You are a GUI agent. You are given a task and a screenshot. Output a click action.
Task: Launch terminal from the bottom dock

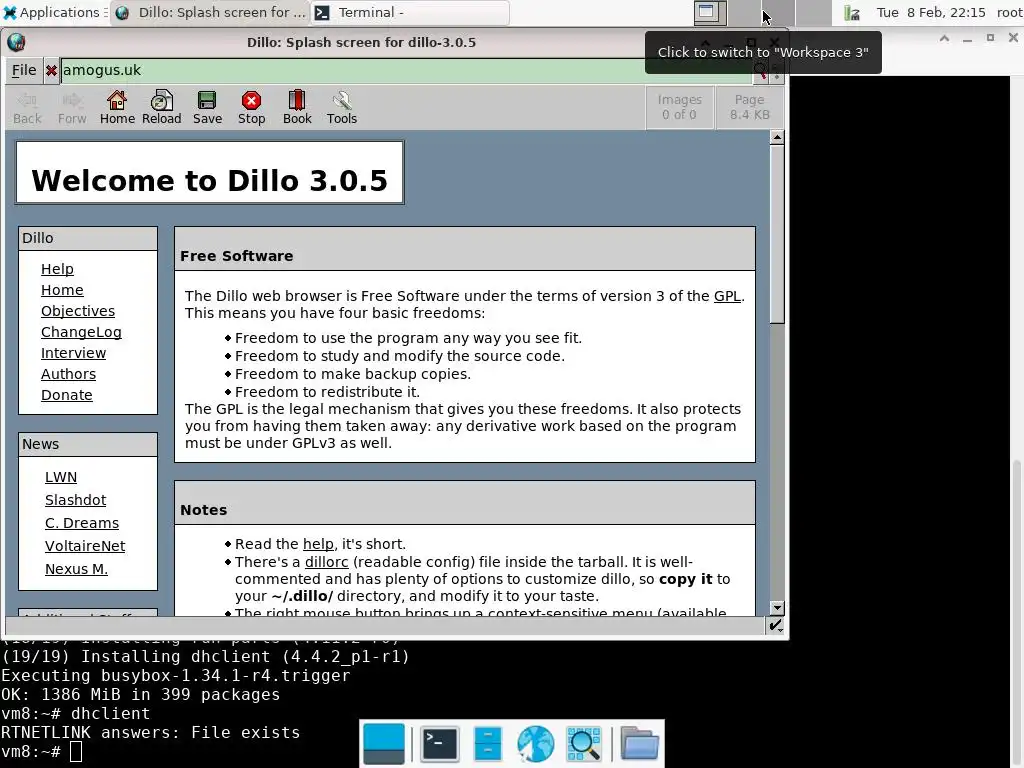click(x=439, y=743)
